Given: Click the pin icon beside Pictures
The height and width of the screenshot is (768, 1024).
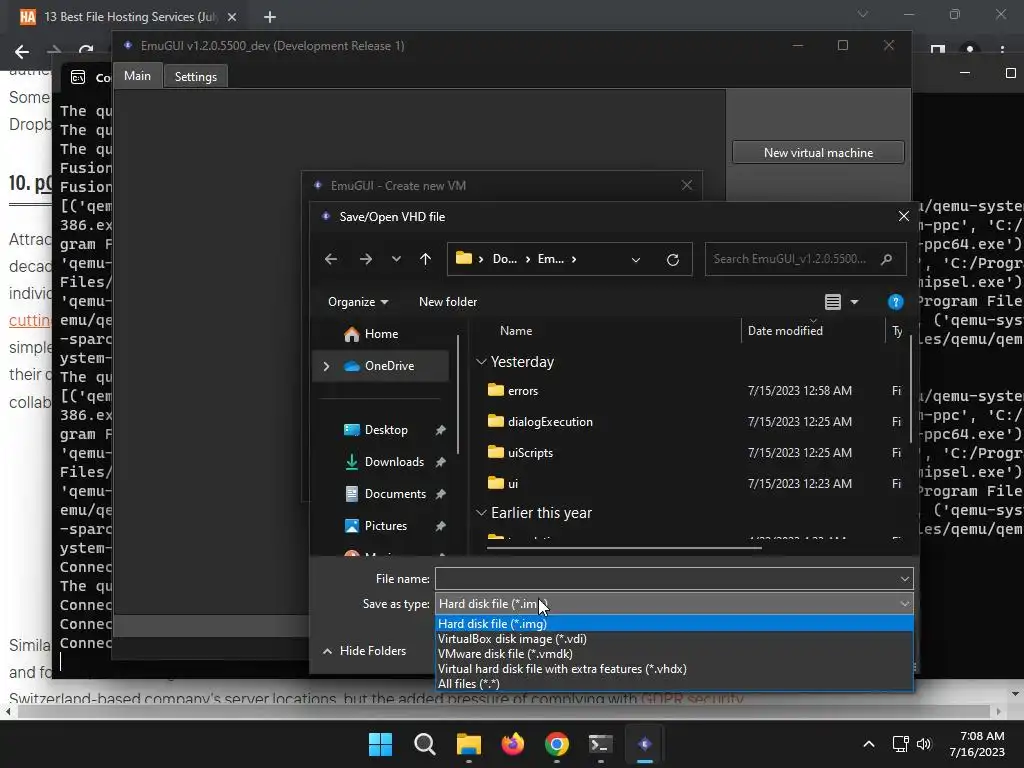Looking at the screenshot, I should pos(441,526).
